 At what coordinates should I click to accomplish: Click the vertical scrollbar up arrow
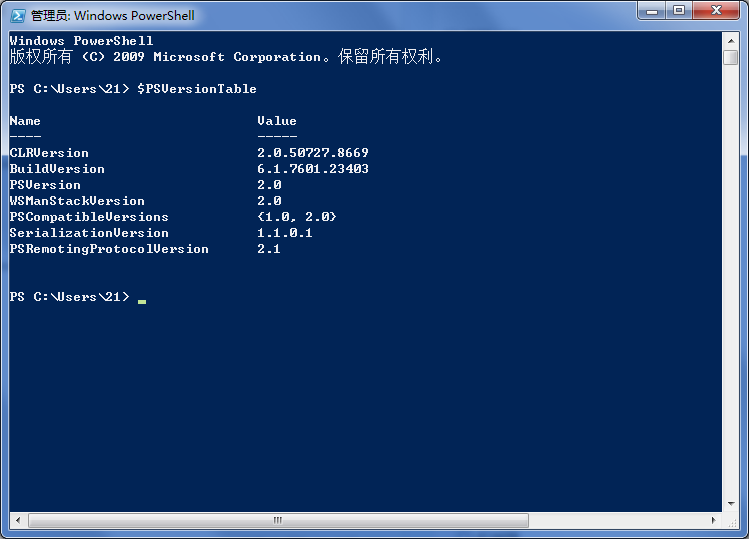point(731,41)
